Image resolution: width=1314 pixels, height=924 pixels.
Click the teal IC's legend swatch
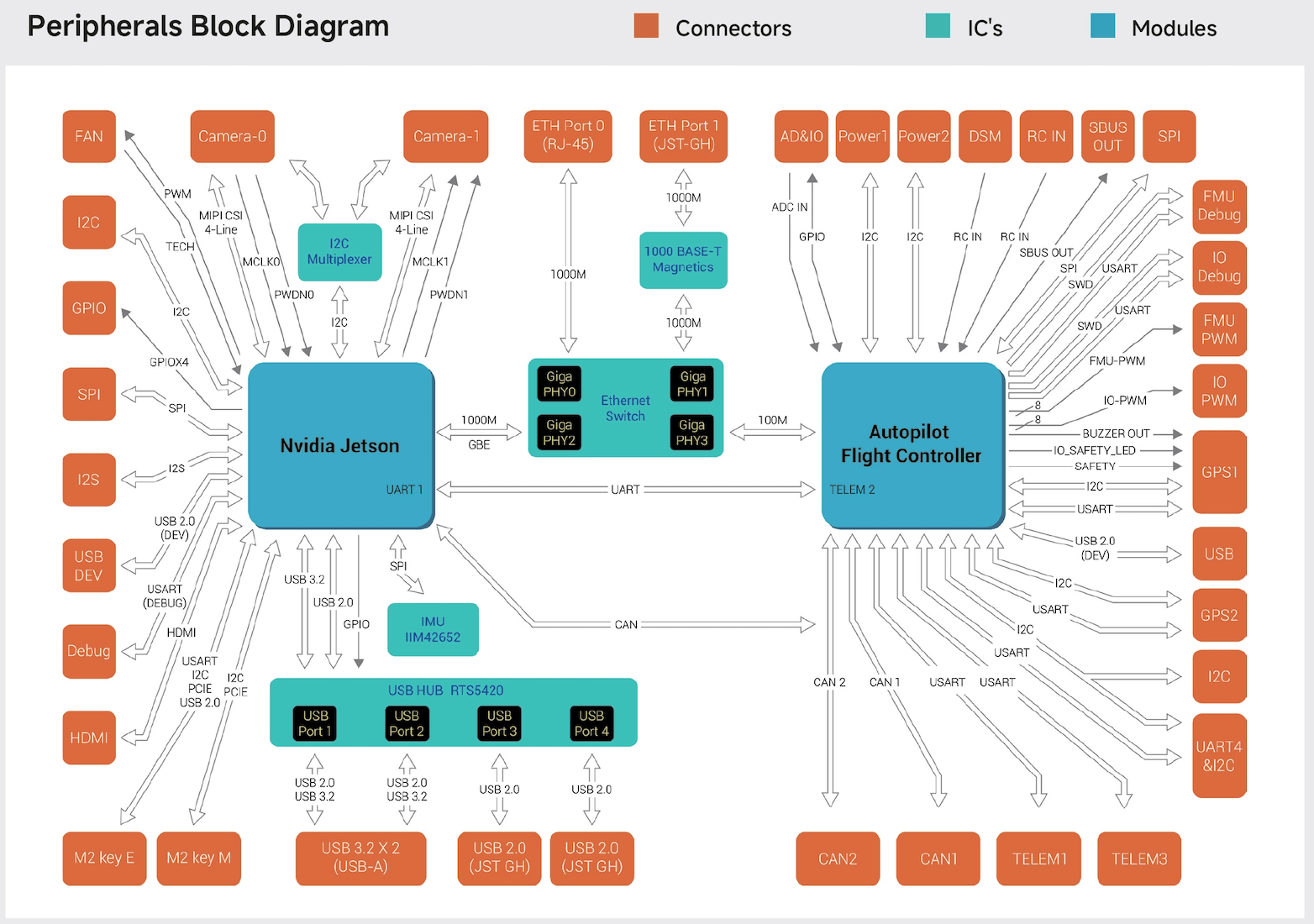click(x=938, y=26)
